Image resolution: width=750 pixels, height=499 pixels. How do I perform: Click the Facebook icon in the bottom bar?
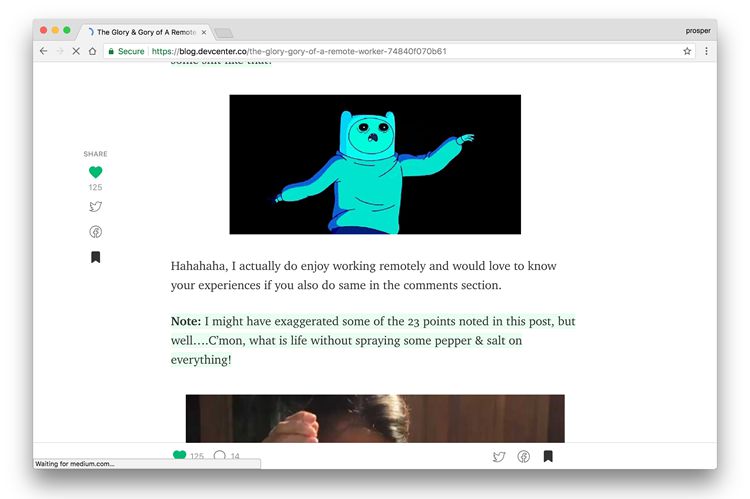[523, 456]
